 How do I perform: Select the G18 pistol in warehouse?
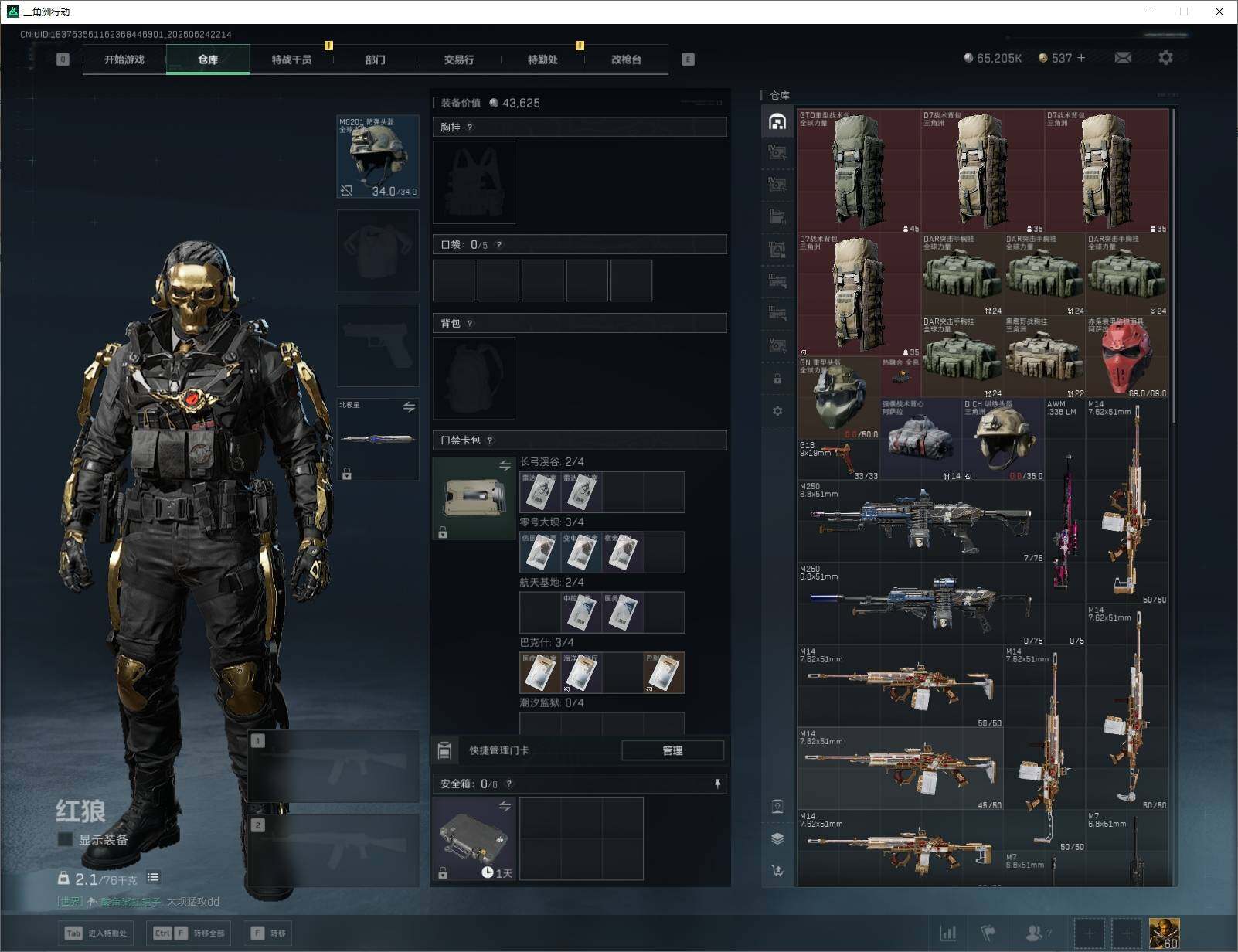pos(838,460)
